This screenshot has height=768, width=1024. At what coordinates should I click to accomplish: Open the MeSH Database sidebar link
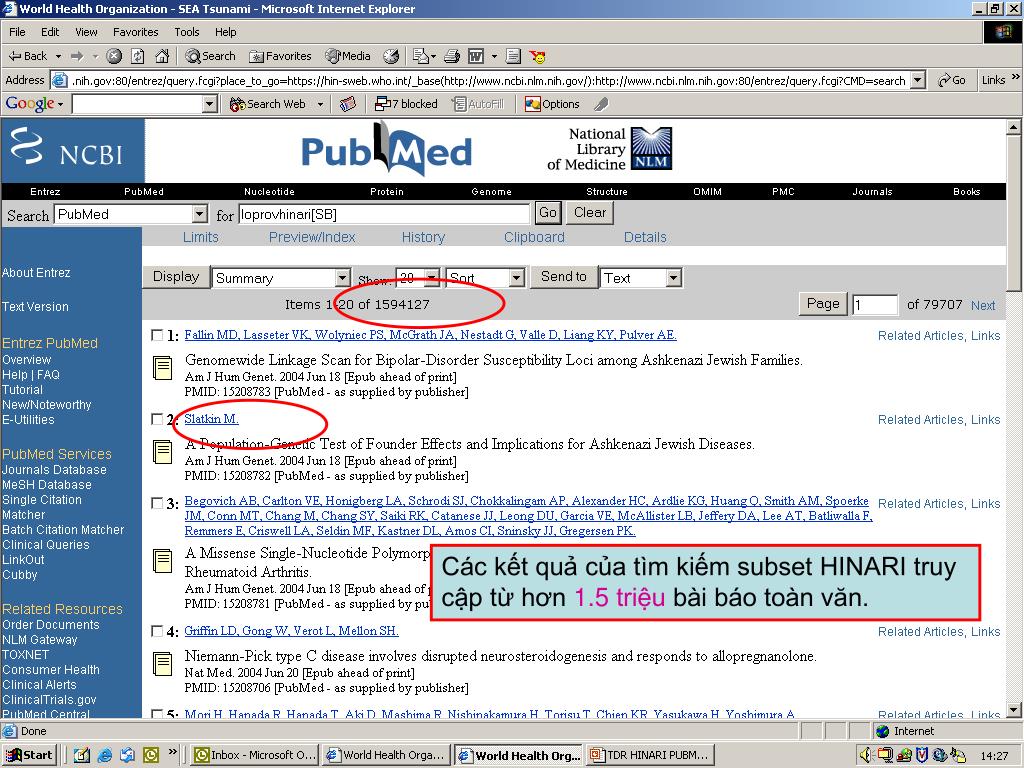point(47,485)
